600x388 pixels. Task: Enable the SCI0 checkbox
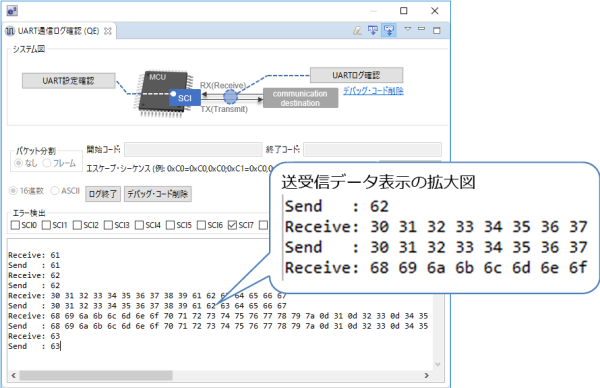(x=15, y=225)
